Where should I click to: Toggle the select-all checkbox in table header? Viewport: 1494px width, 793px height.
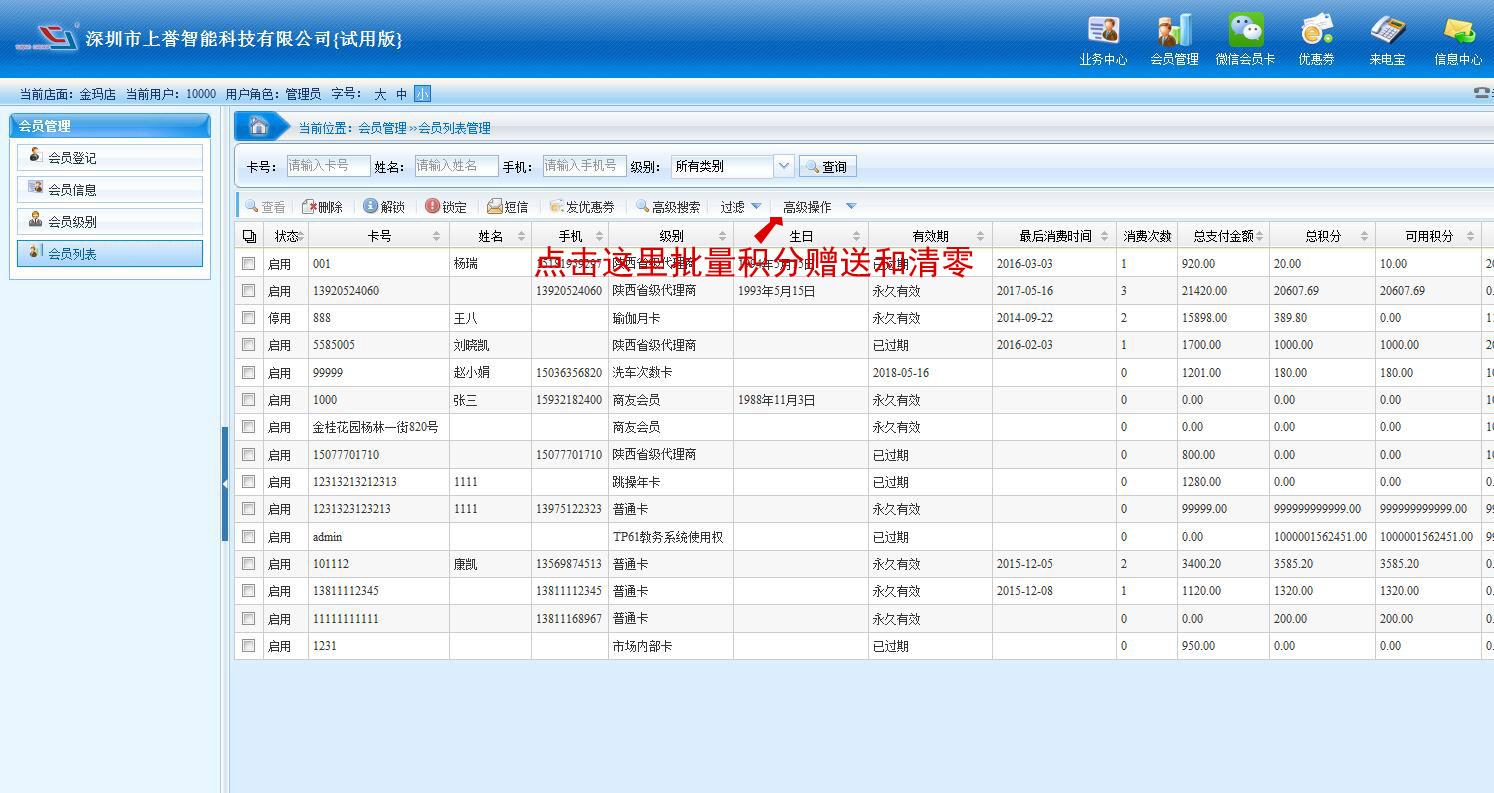tap(248, 236)
